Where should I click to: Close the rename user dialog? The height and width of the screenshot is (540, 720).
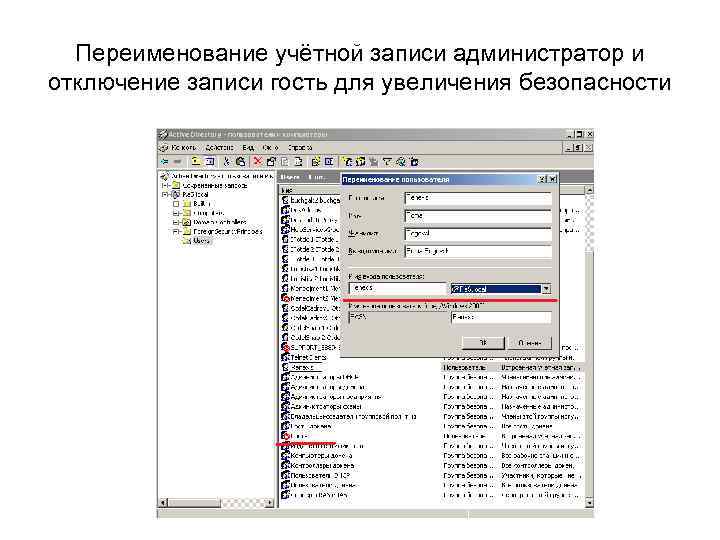click(x=553, y=180)
